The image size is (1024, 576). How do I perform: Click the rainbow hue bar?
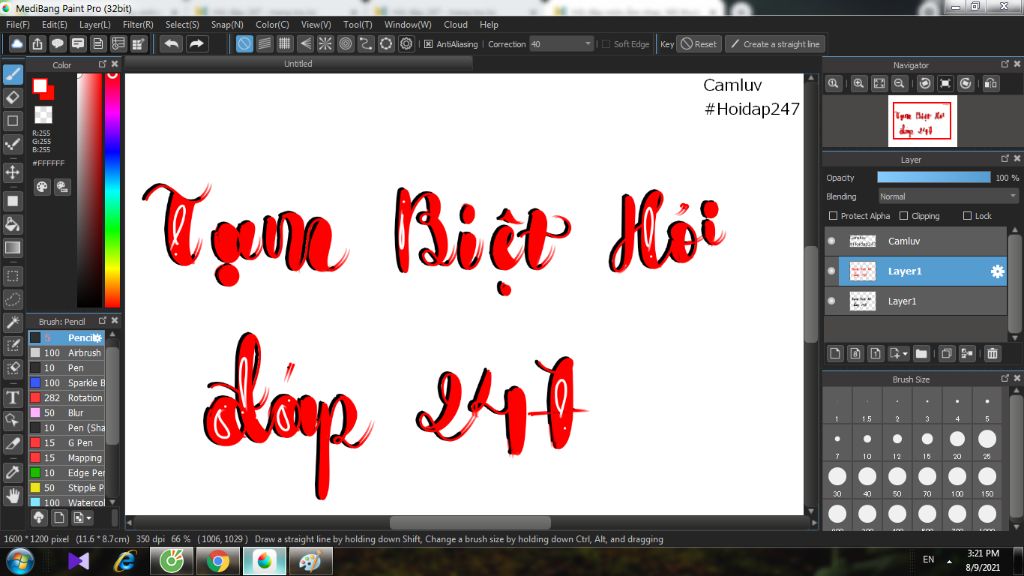(x=112, y=189)
